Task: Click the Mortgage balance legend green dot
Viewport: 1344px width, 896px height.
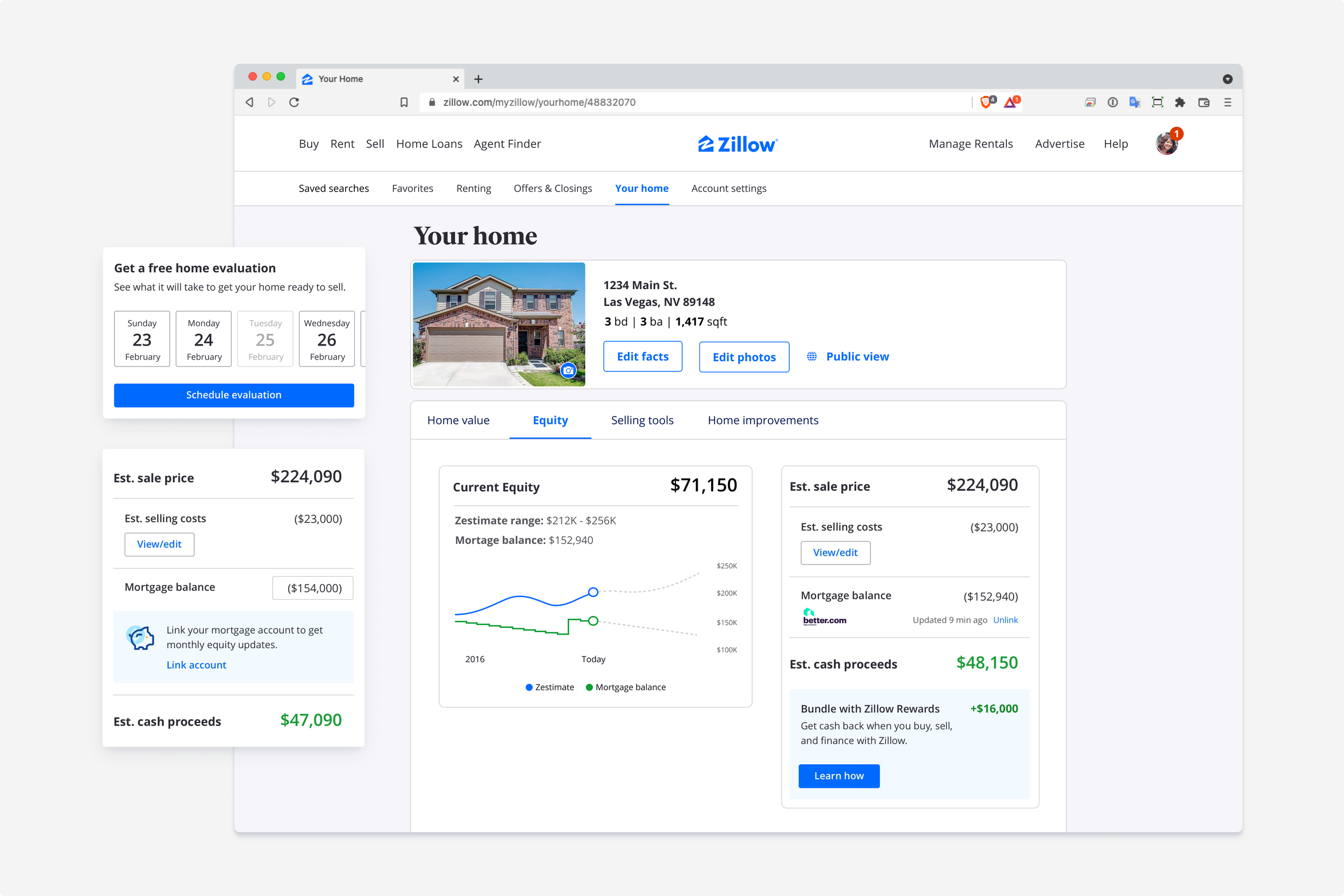Action: (x=589, y=687)
